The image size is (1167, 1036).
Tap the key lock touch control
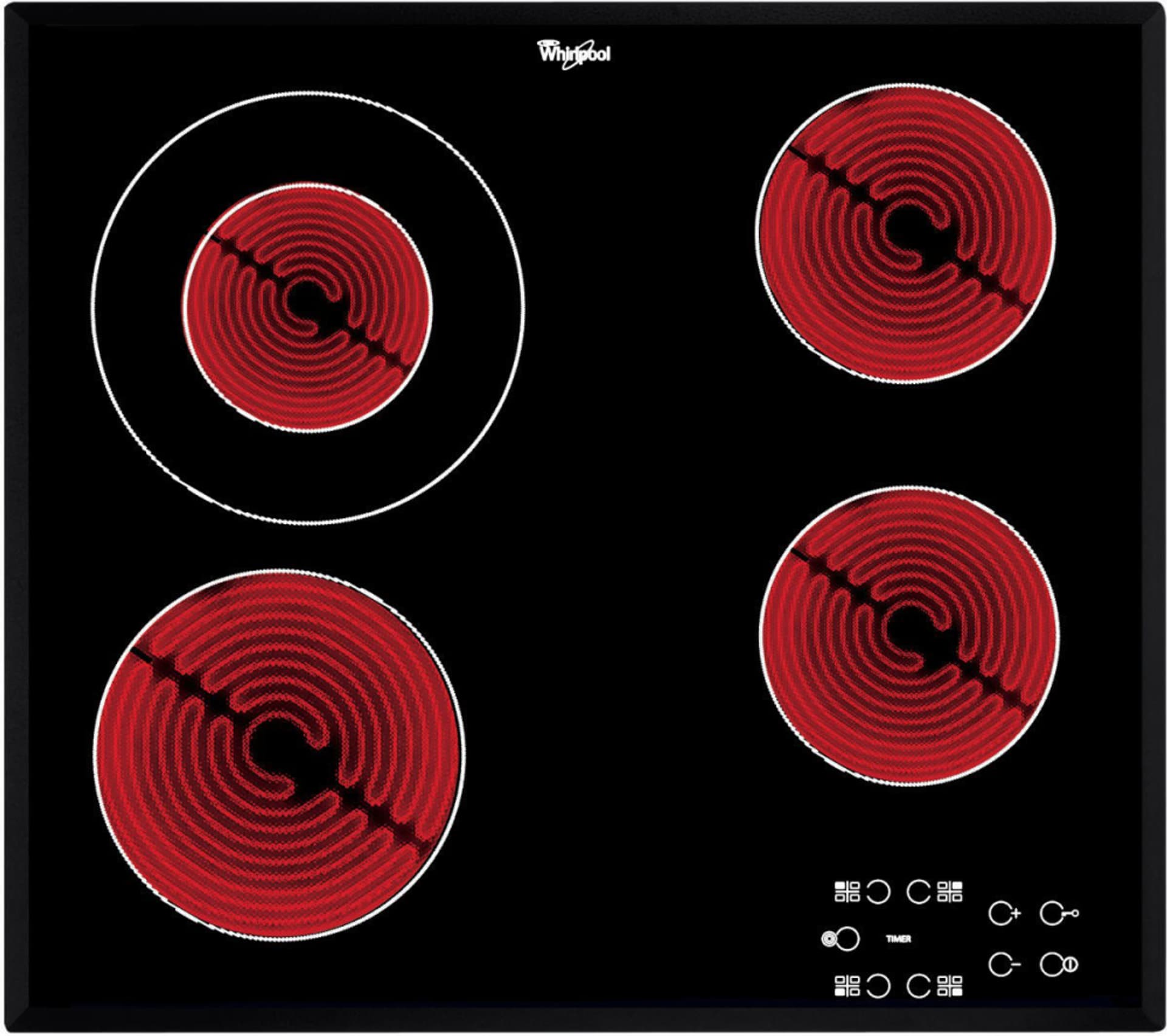(x=1058, y=912)
